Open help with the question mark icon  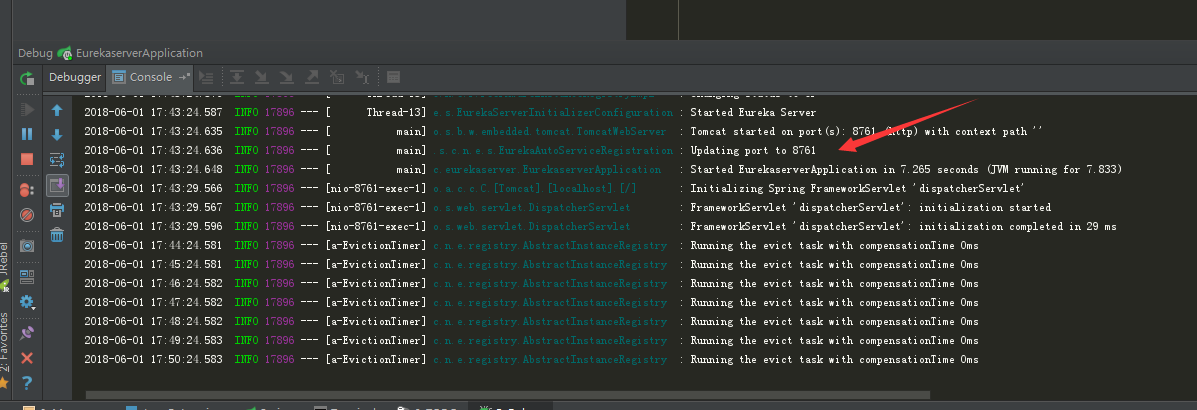(27, 383)
